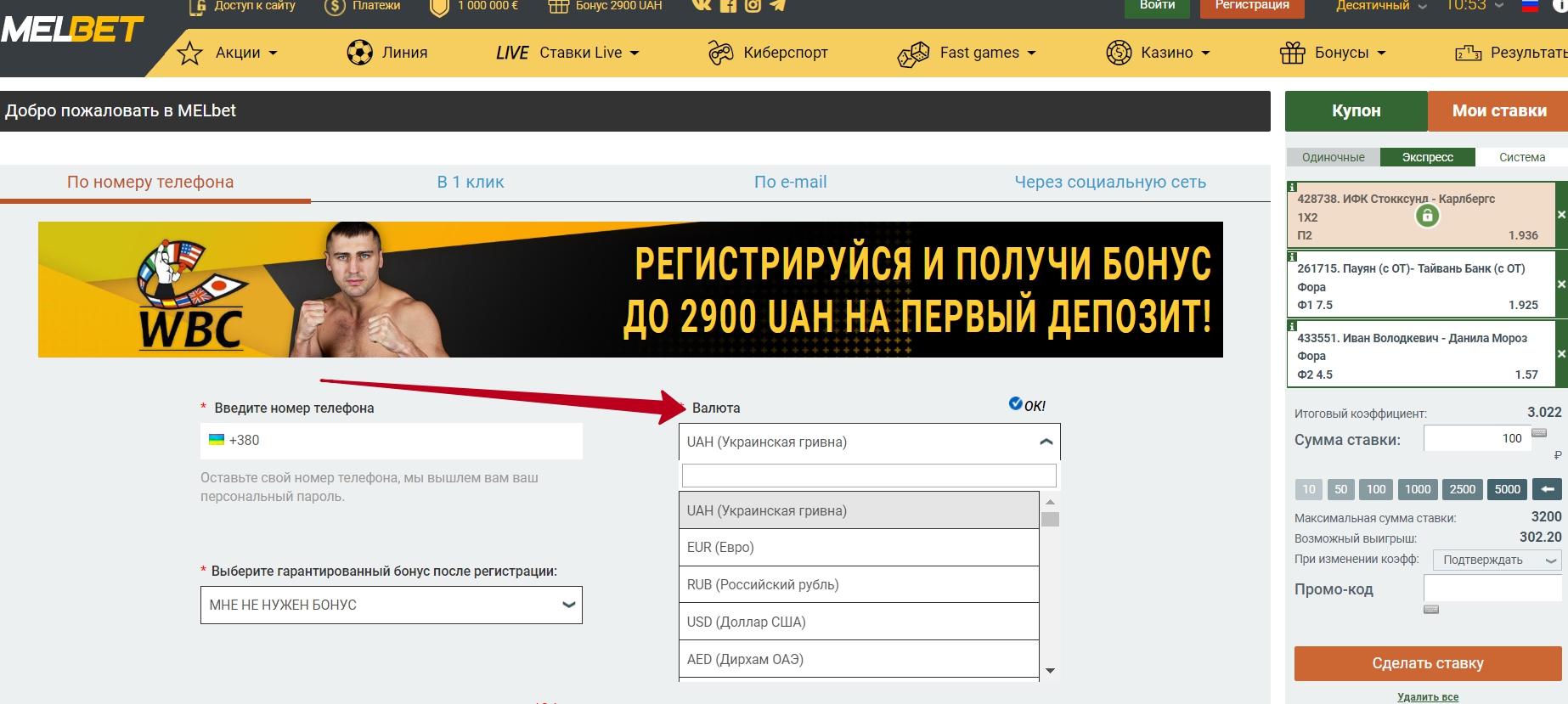This screenshot has width=1568, height=704.
Task: Click the LIVE logo in the menu
Action: pos(512,53)
